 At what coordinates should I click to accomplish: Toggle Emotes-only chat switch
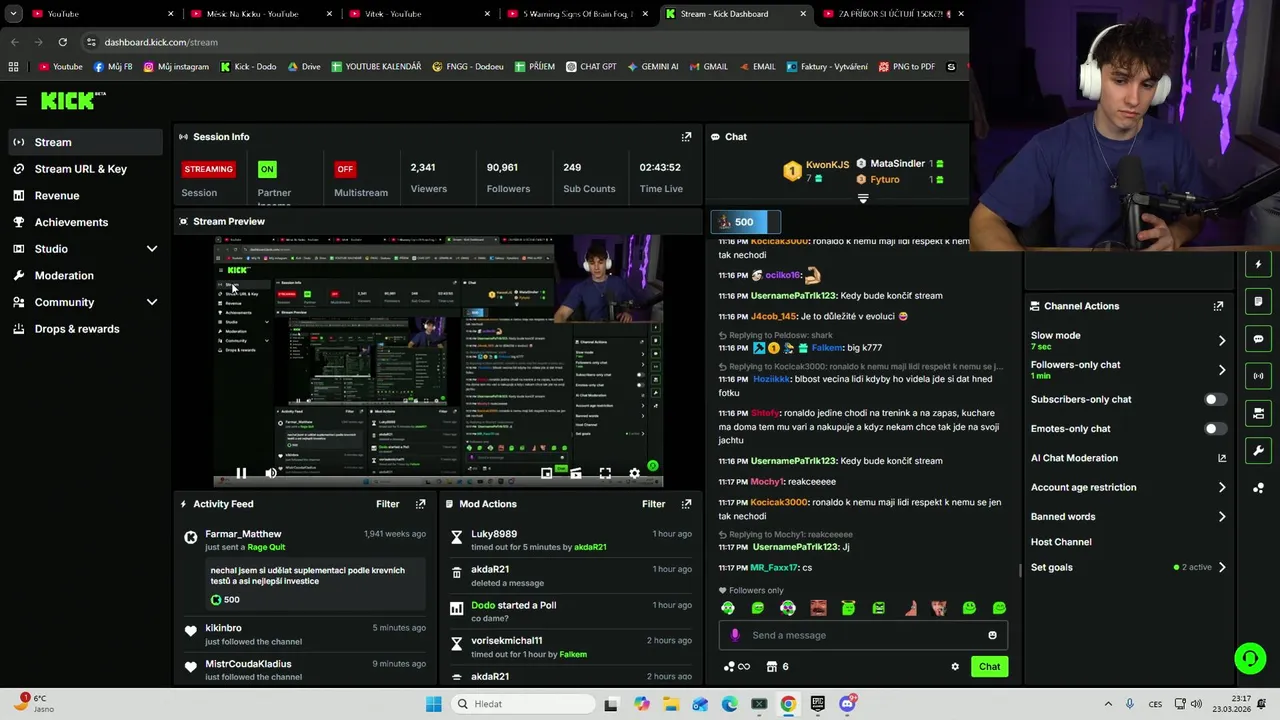point(1215,428)
